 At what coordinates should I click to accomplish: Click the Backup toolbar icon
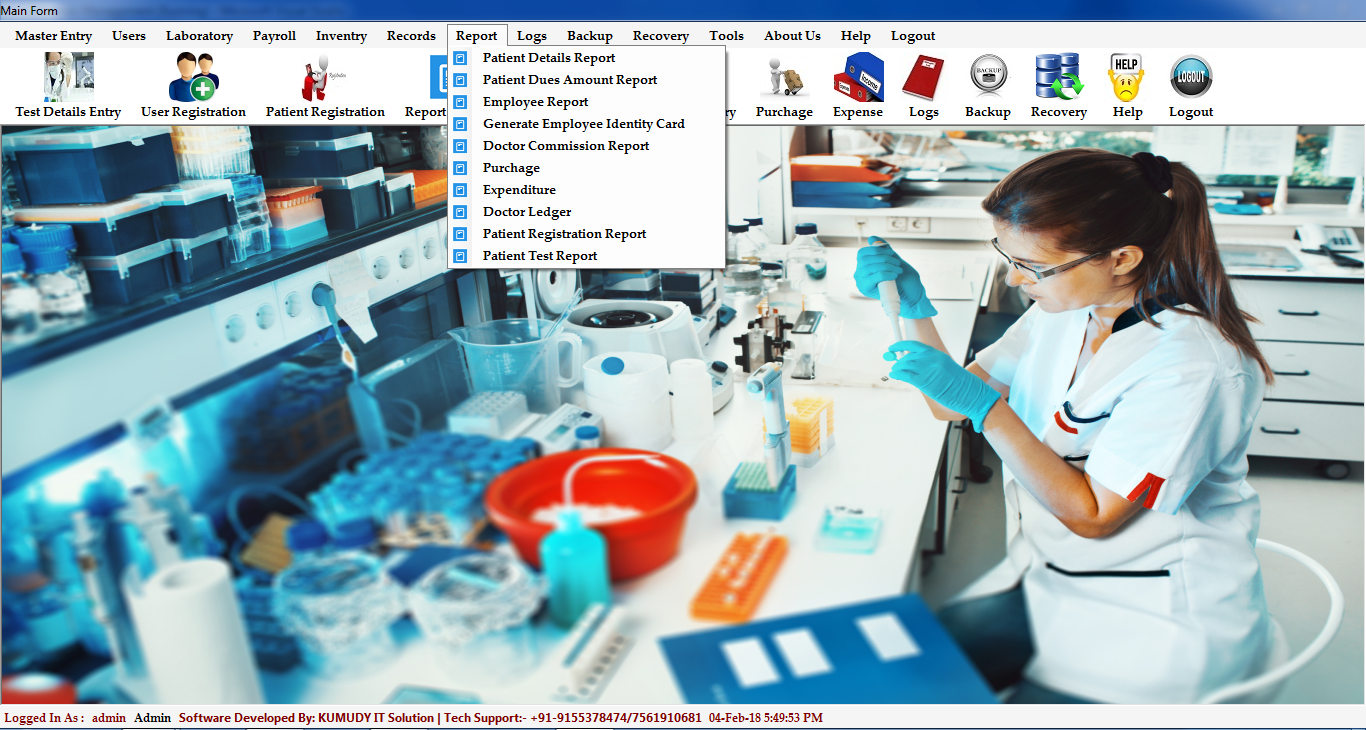pos(988,78)
